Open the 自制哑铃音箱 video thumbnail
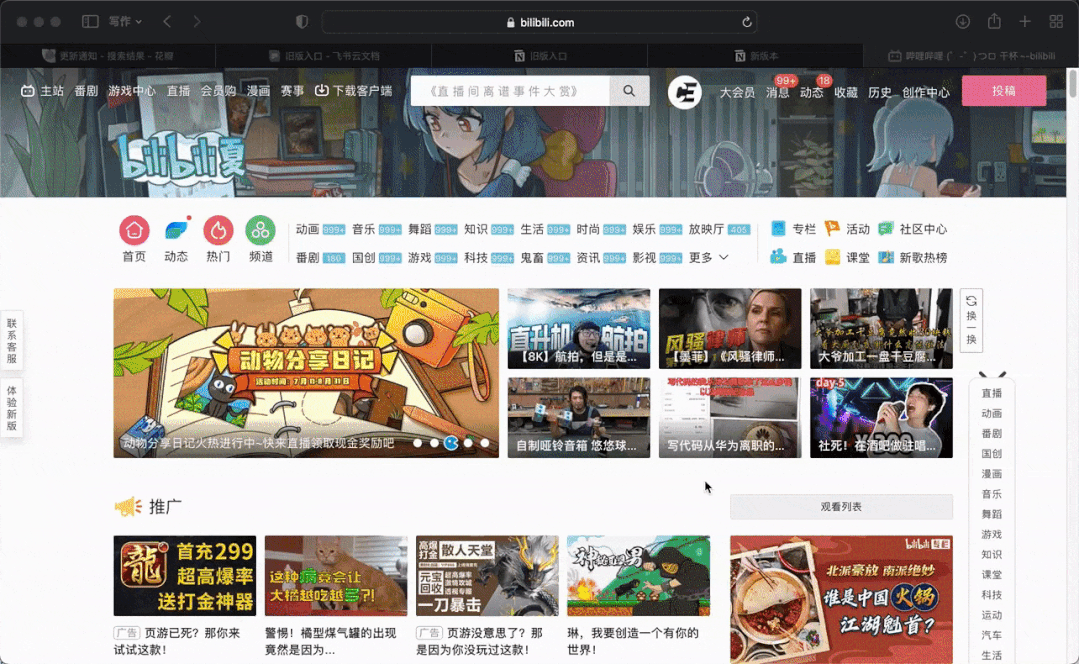 tap(579, 418)
